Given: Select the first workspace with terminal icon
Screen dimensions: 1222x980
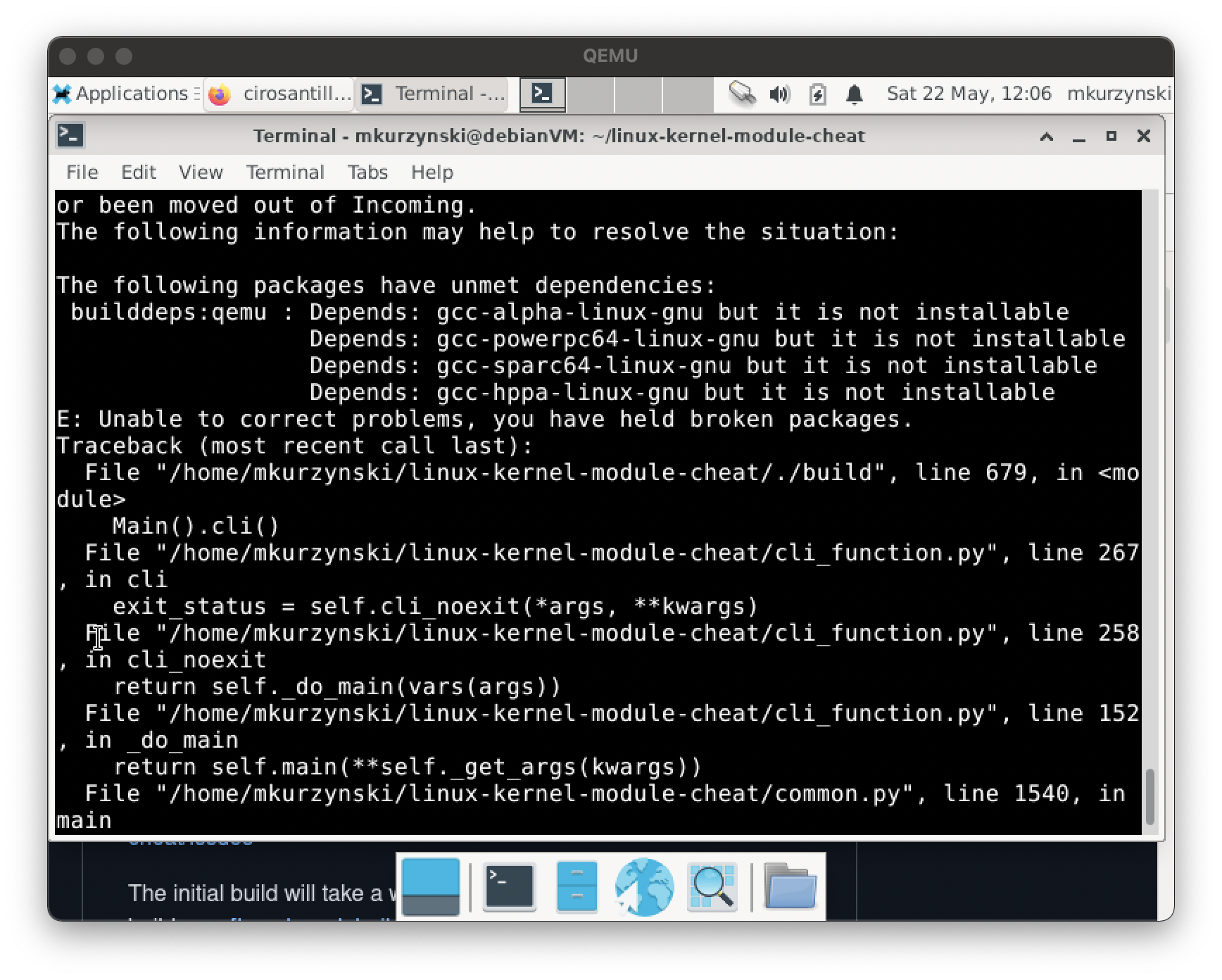Looking at the screenshot, I should [x=542, y=94].
